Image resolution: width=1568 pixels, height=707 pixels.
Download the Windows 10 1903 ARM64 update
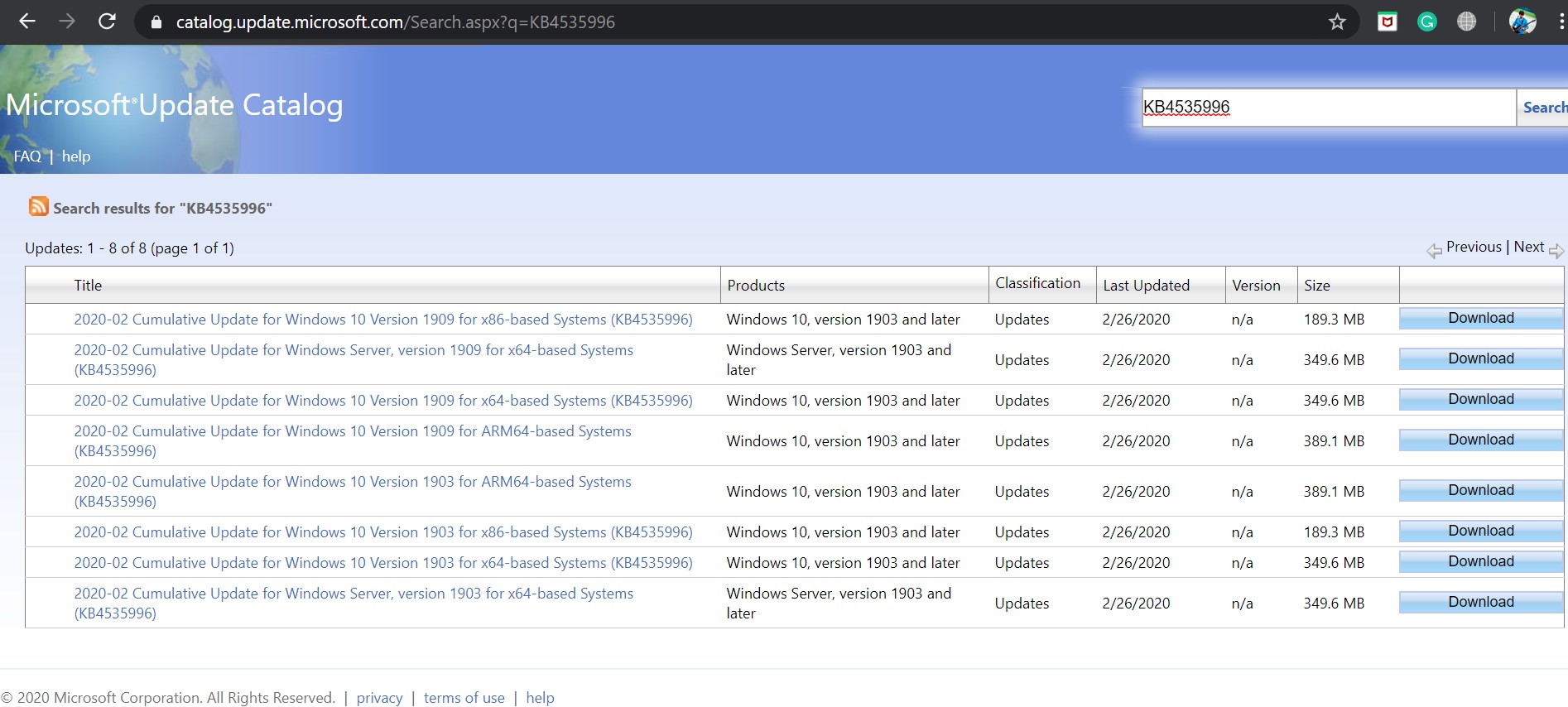pos(1481,490)
